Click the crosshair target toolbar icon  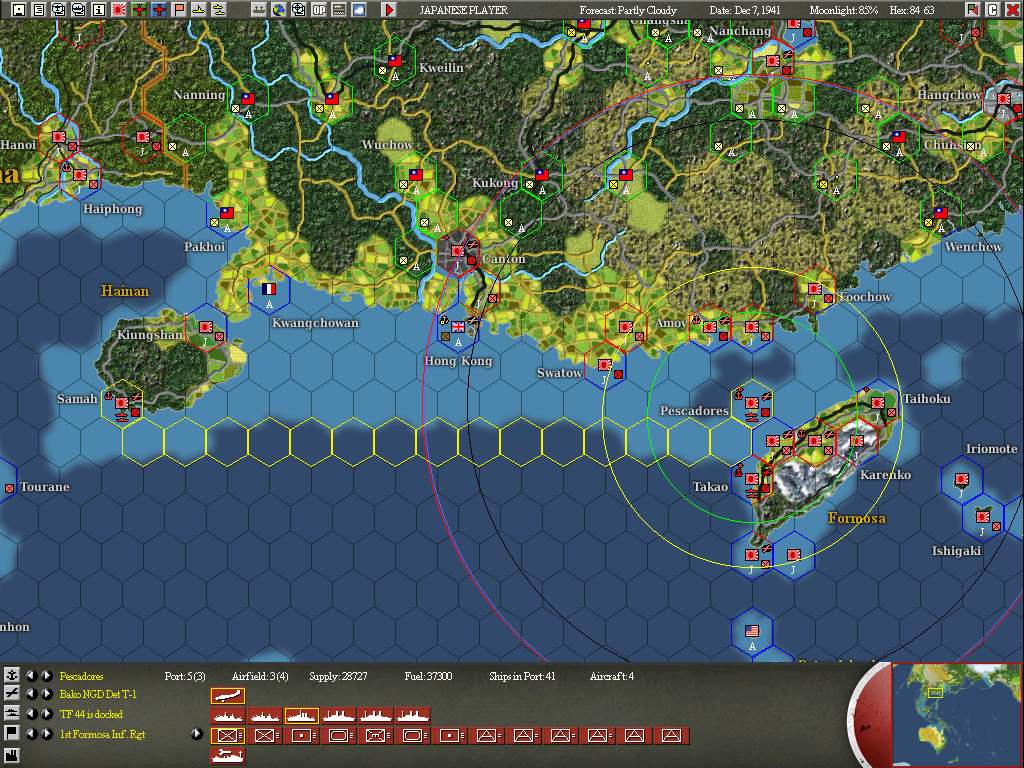299,9
